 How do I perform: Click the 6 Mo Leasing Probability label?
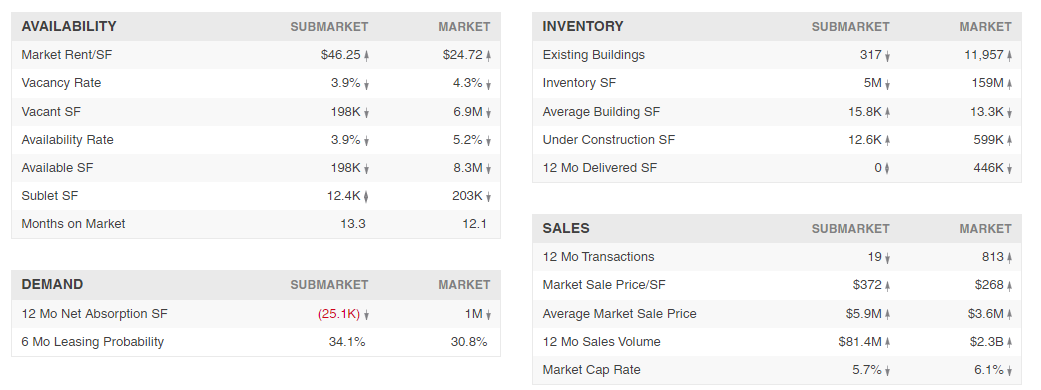click(92, 342)
